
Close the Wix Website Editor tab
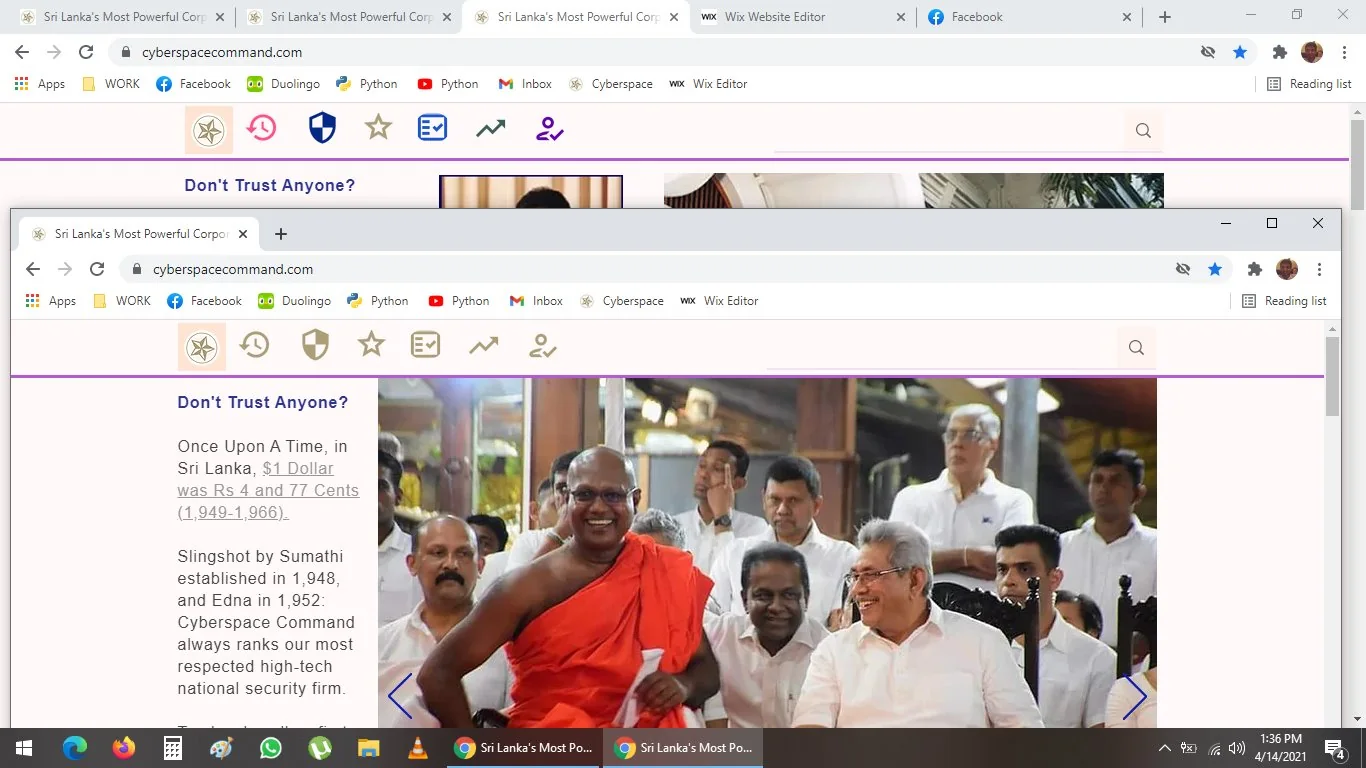tap(900, 17)
